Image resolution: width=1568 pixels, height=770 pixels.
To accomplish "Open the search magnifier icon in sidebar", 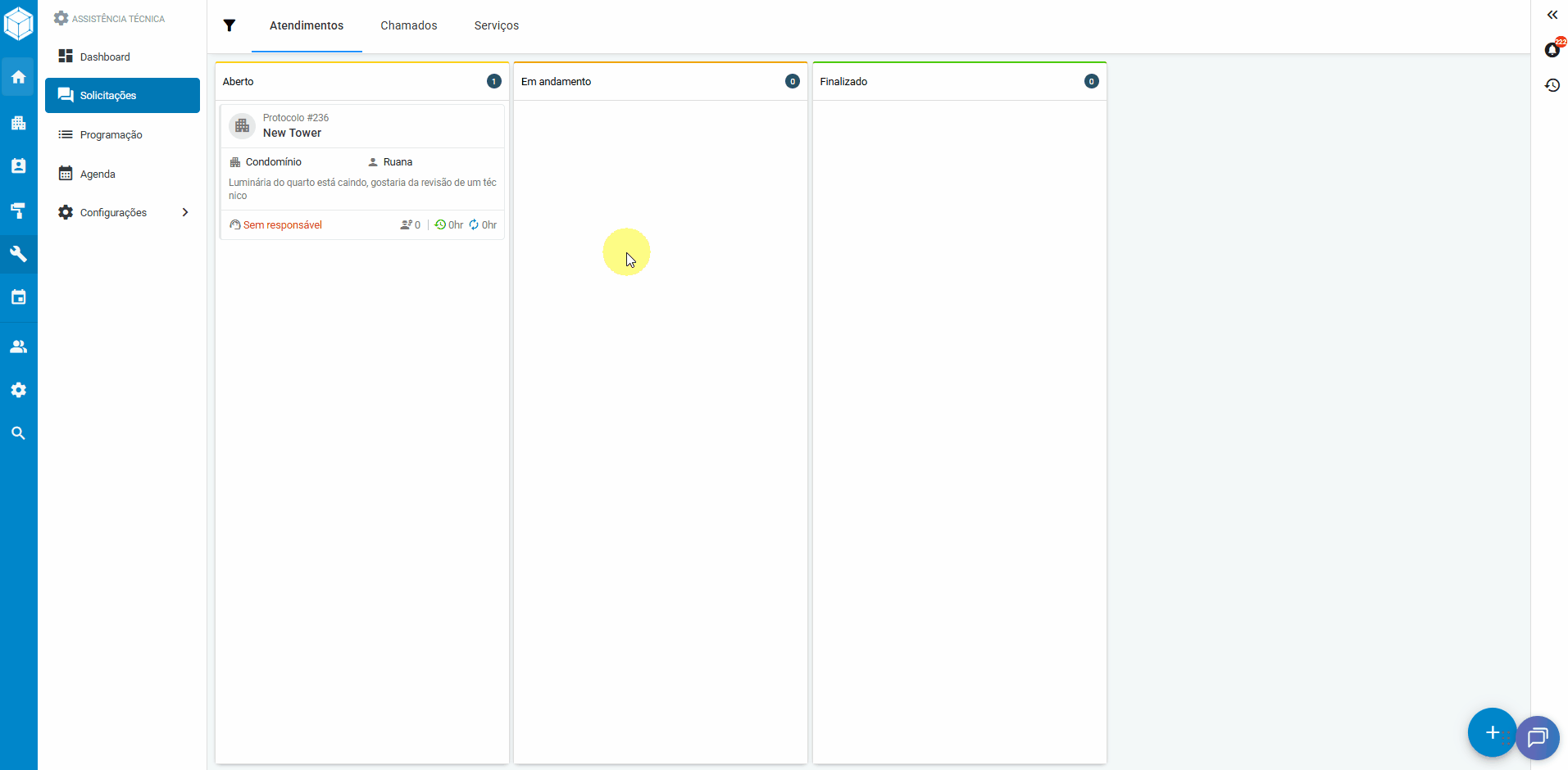I will [18, 433].
